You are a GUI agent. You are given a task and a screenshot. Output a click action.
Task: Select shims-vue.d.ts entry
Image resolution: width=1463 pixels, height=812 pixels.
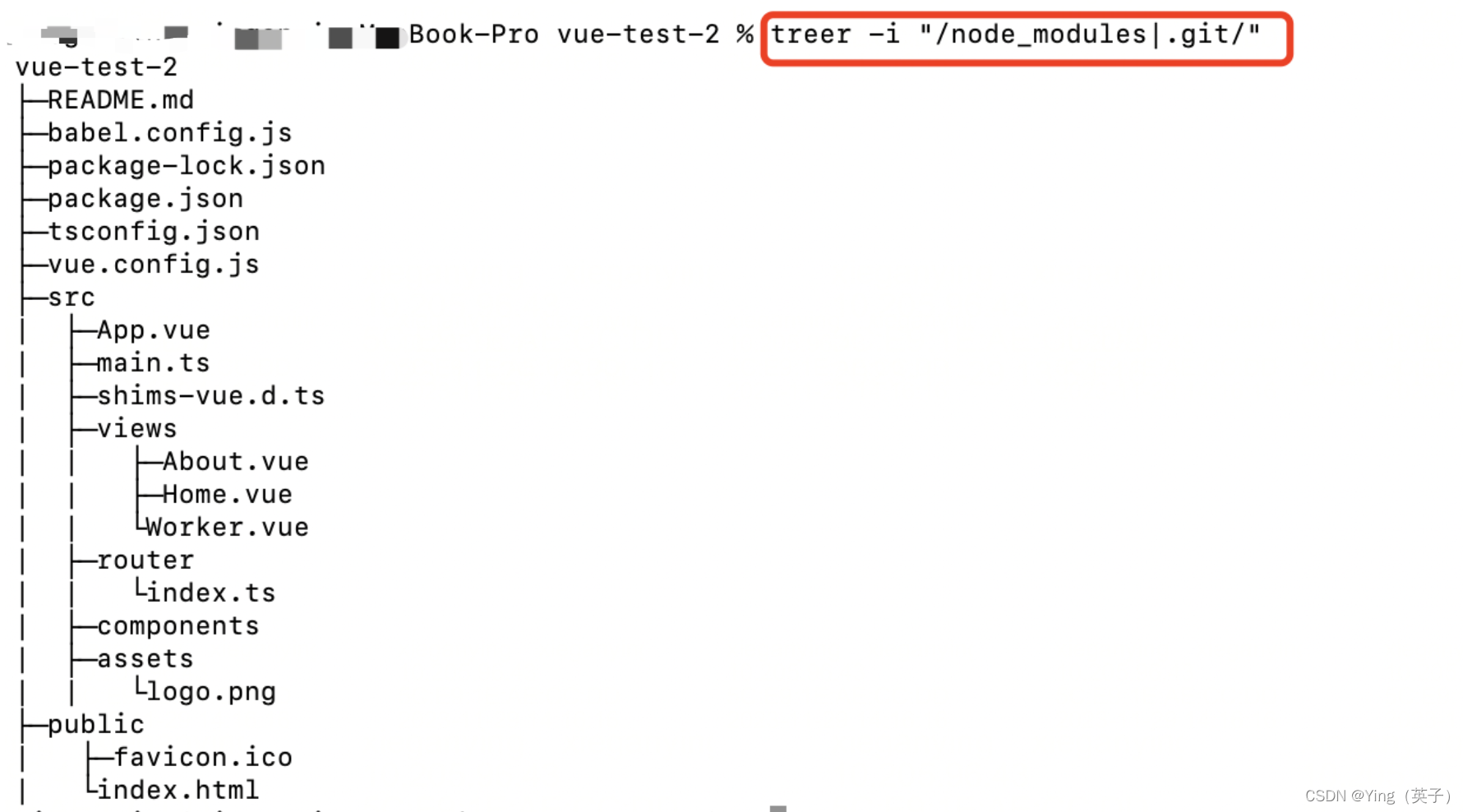(211, 396)
